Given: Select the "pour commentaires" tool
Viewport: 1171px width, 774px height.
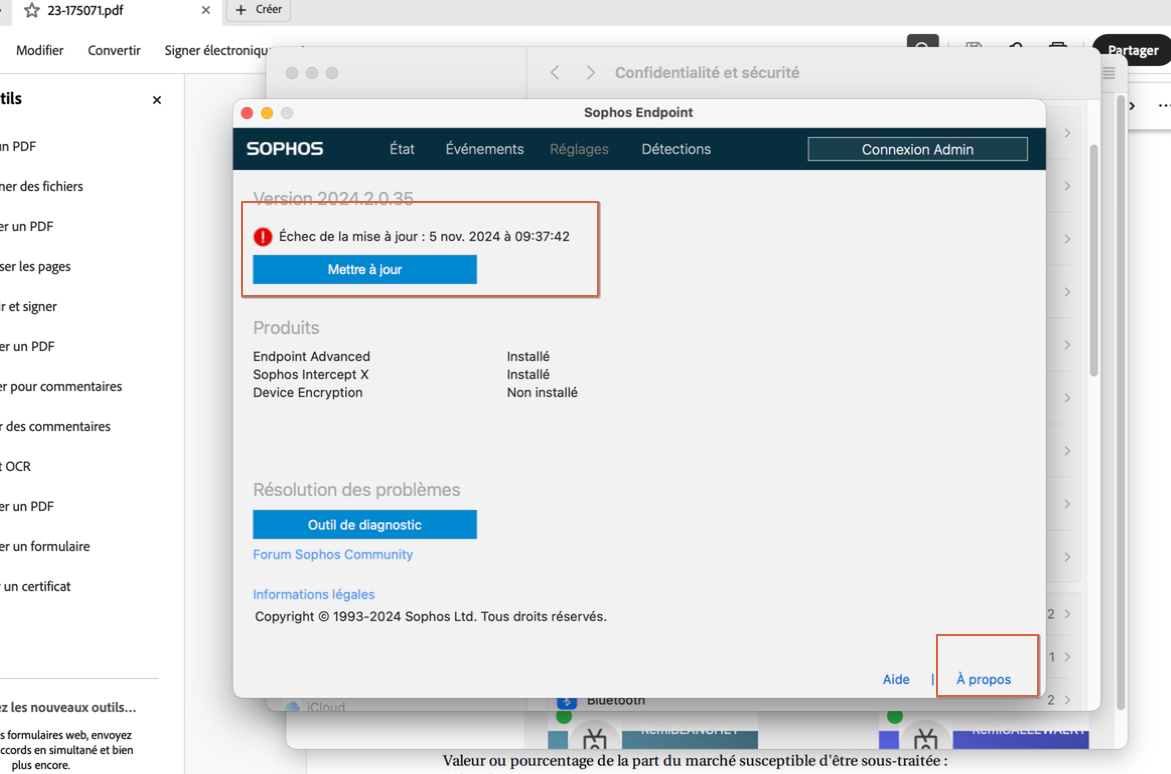Looking at the screenshot, I should (x=61, y=386).
